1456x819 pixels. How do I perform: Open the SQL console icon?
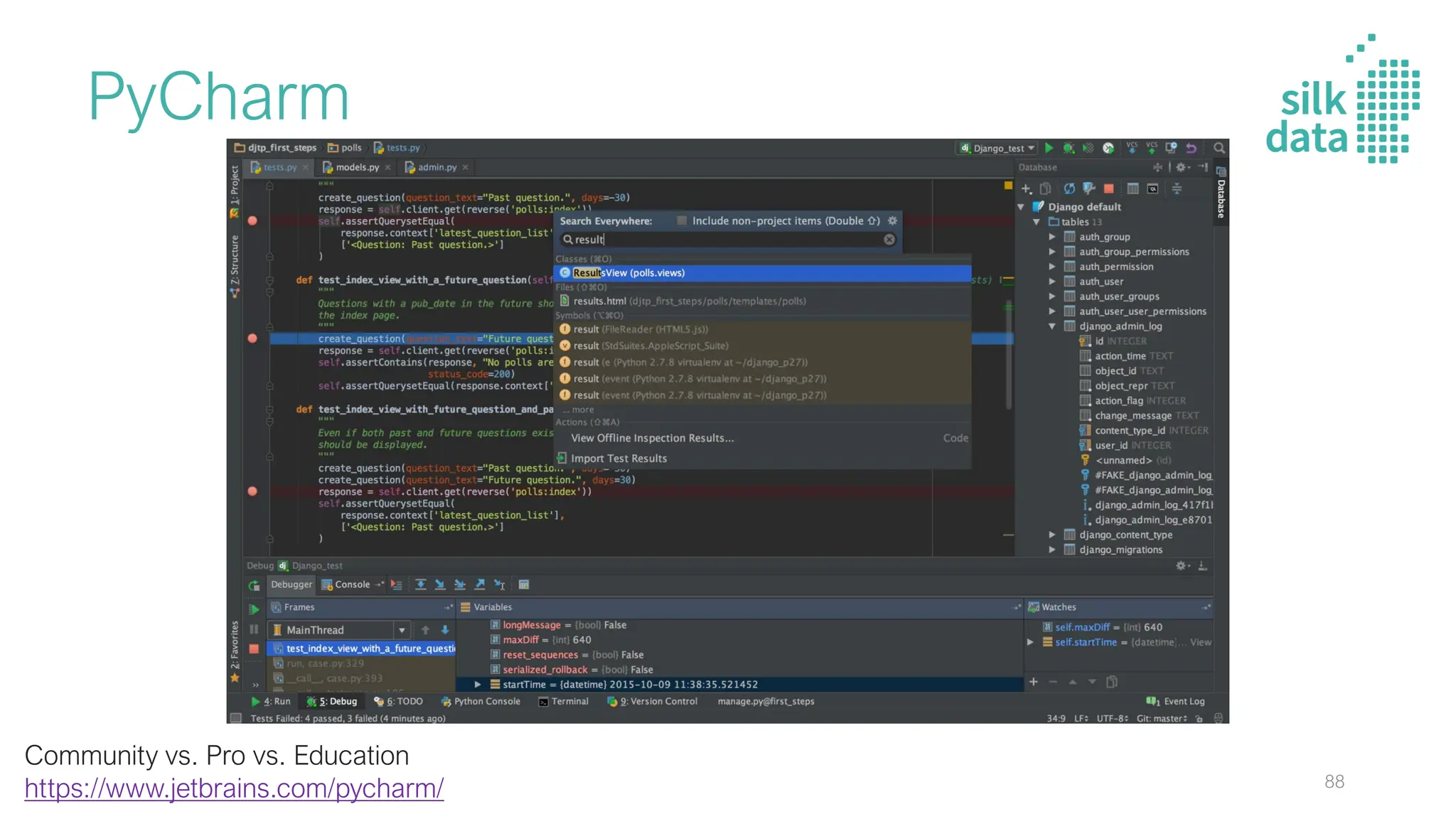click(1153, 188)
